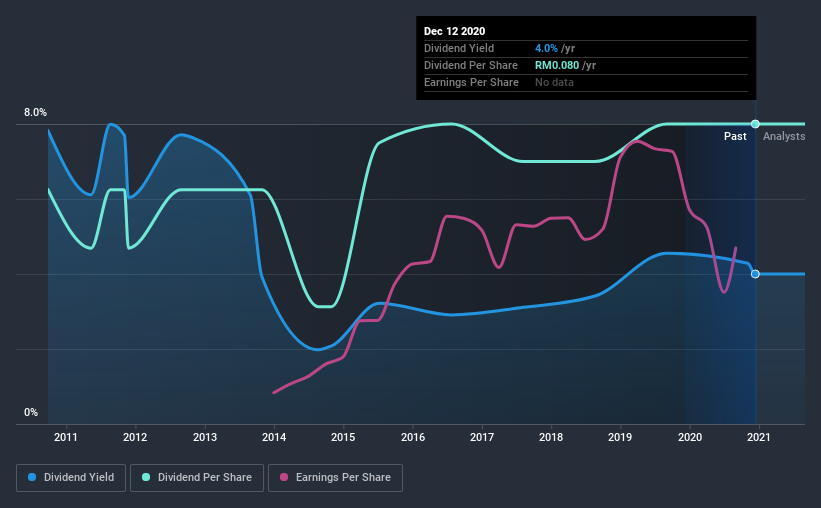Screen dimensions: 821x508
Task: Click the Dec 12 2020 tooltip date
Action: (454, 31)
